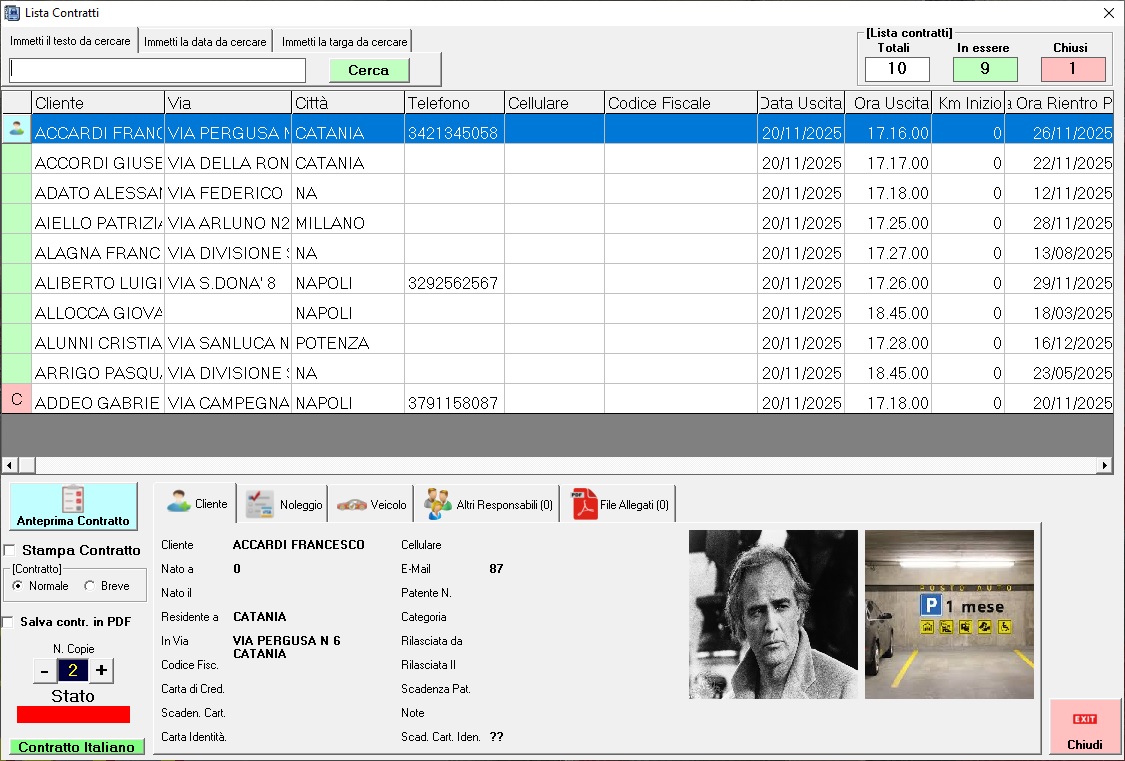Decrease number of copies with minus button
Image resolution: width=1125 pixels, height=761 pixels.
coord(44,670)
